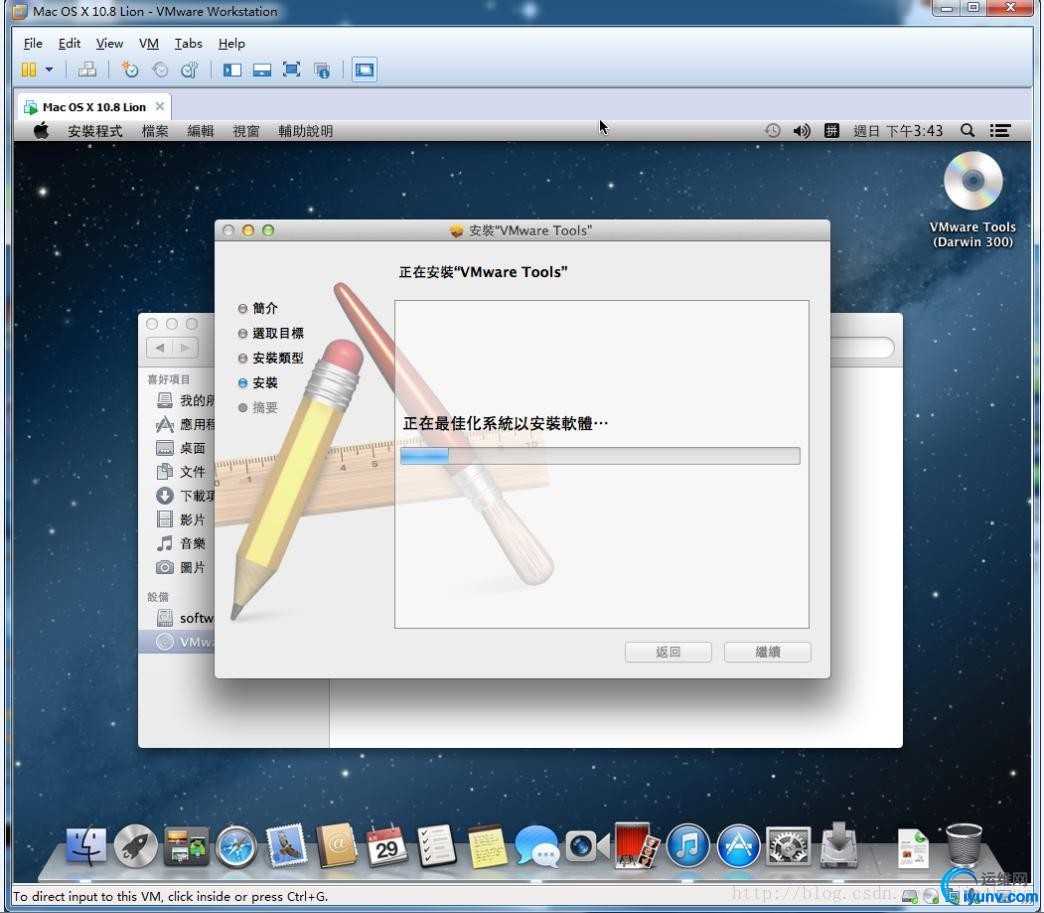Open the snapshot manager icon
This screenshot has width=1044, height=913.
pos(190,69)
